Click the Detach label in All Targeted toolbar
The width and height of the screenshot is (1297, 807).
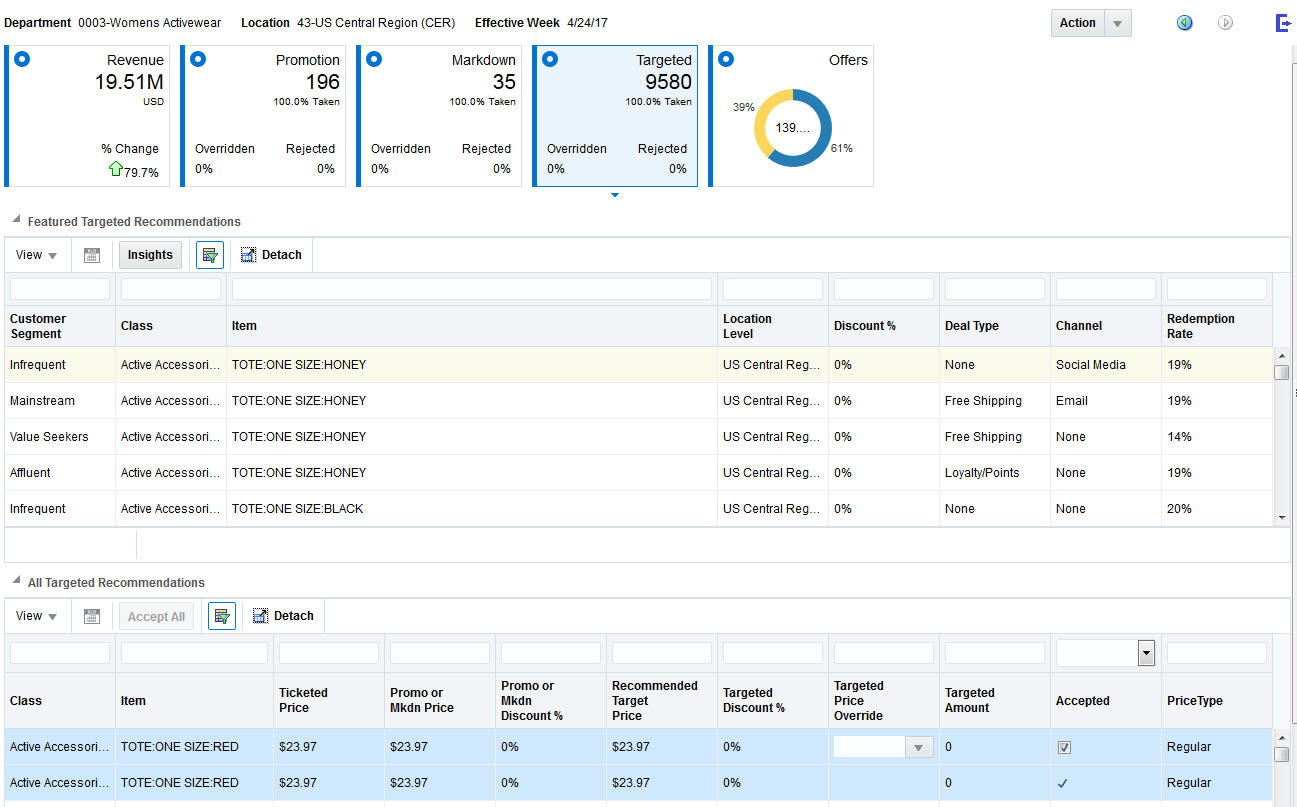294,616
